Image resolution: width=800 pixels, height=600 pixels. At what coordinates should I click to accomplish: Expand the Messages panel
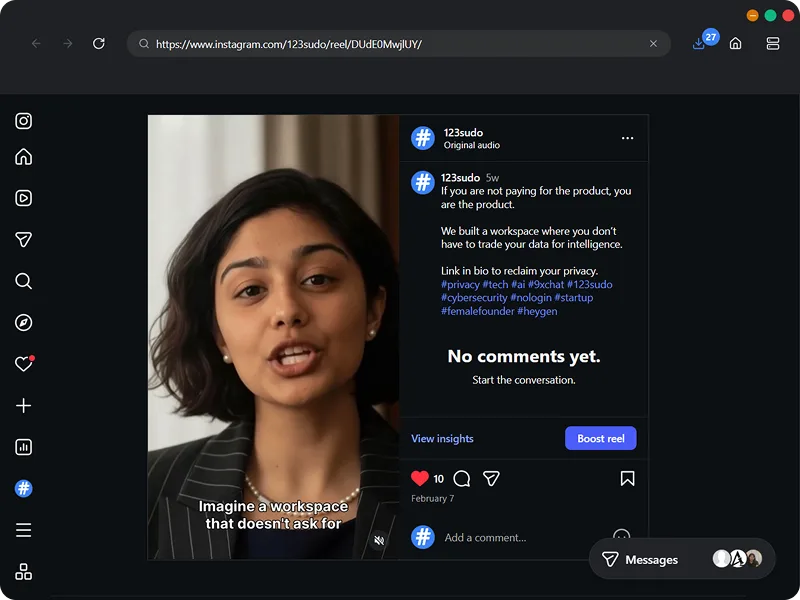[x=651, y=559]
